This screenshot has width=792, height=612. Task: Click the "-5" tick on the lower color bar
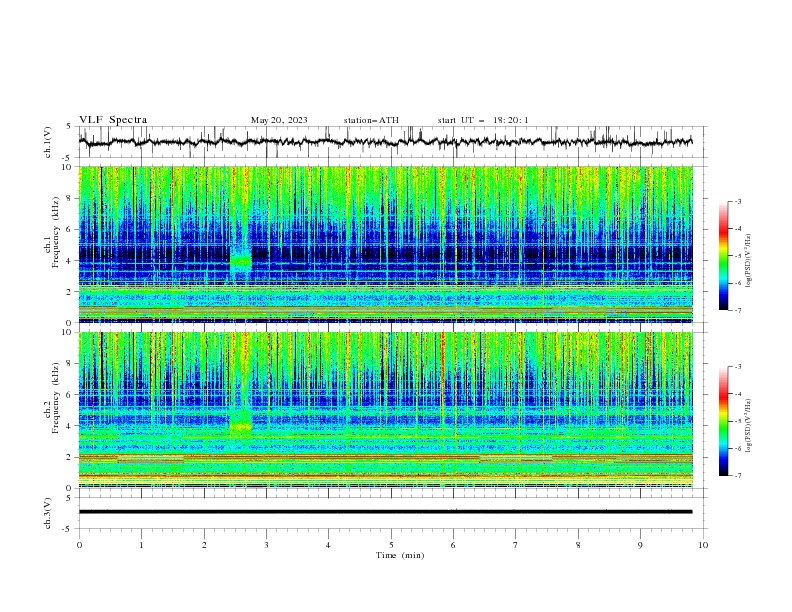[737, 421]
